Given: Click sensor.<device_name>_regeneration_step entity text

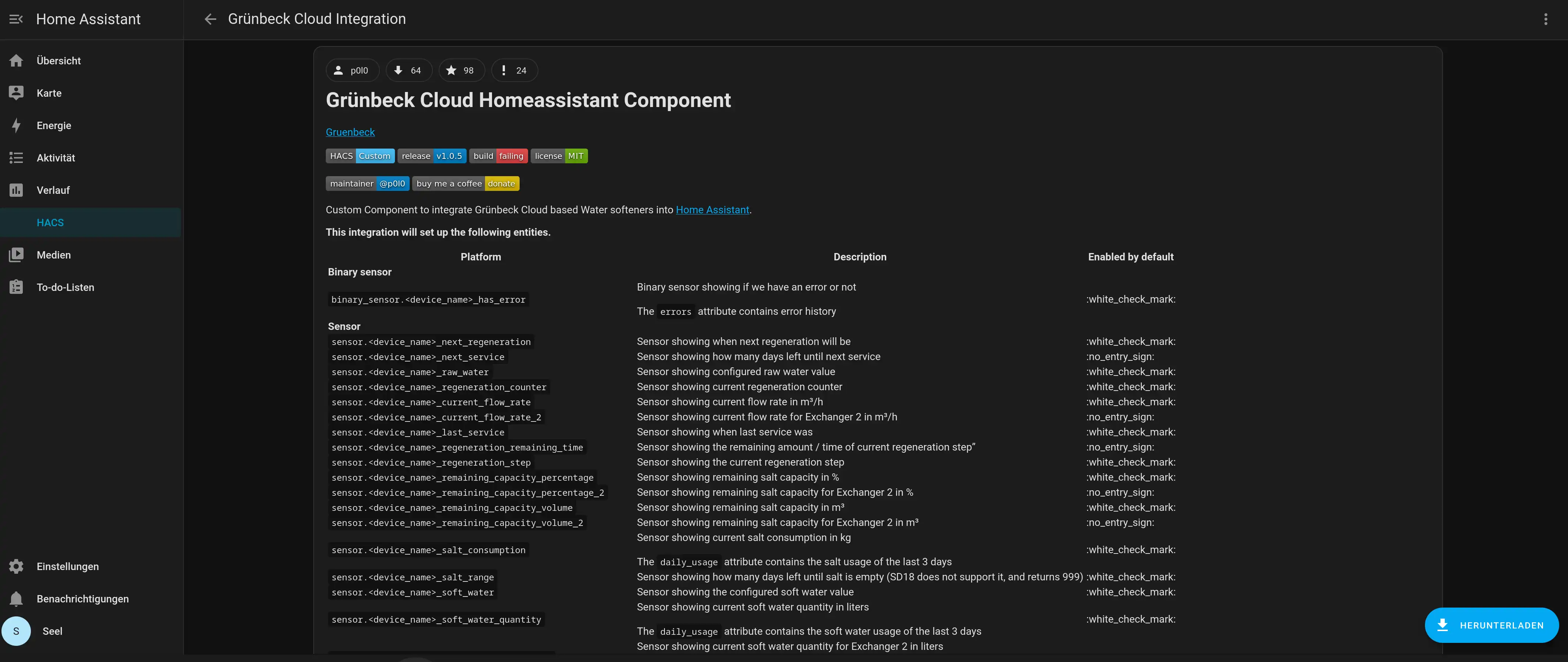Looking at the screenshot, I should pyautogui.click(x=431, y=463).
